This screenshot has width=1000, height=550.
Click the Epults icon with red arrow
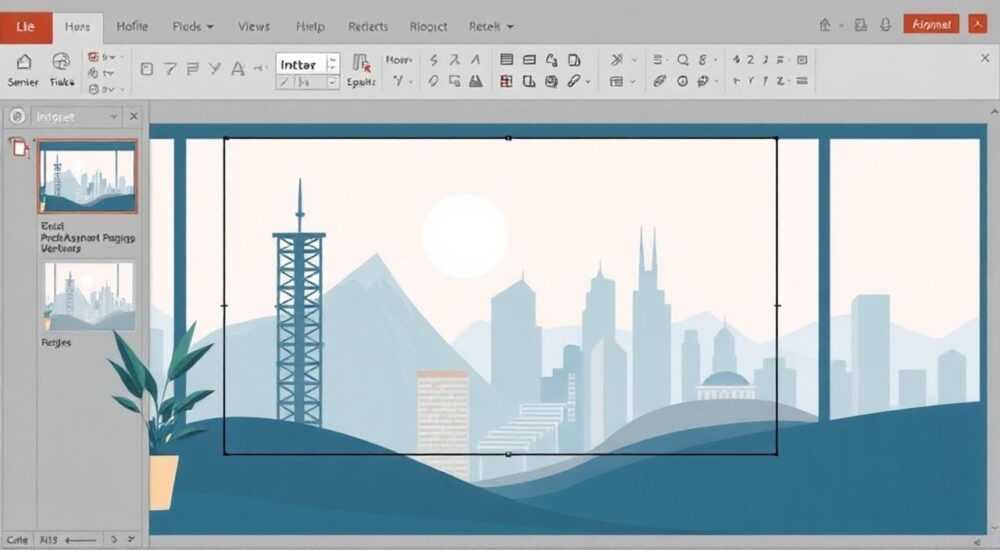pyautogui.click(x=362, y=64)
